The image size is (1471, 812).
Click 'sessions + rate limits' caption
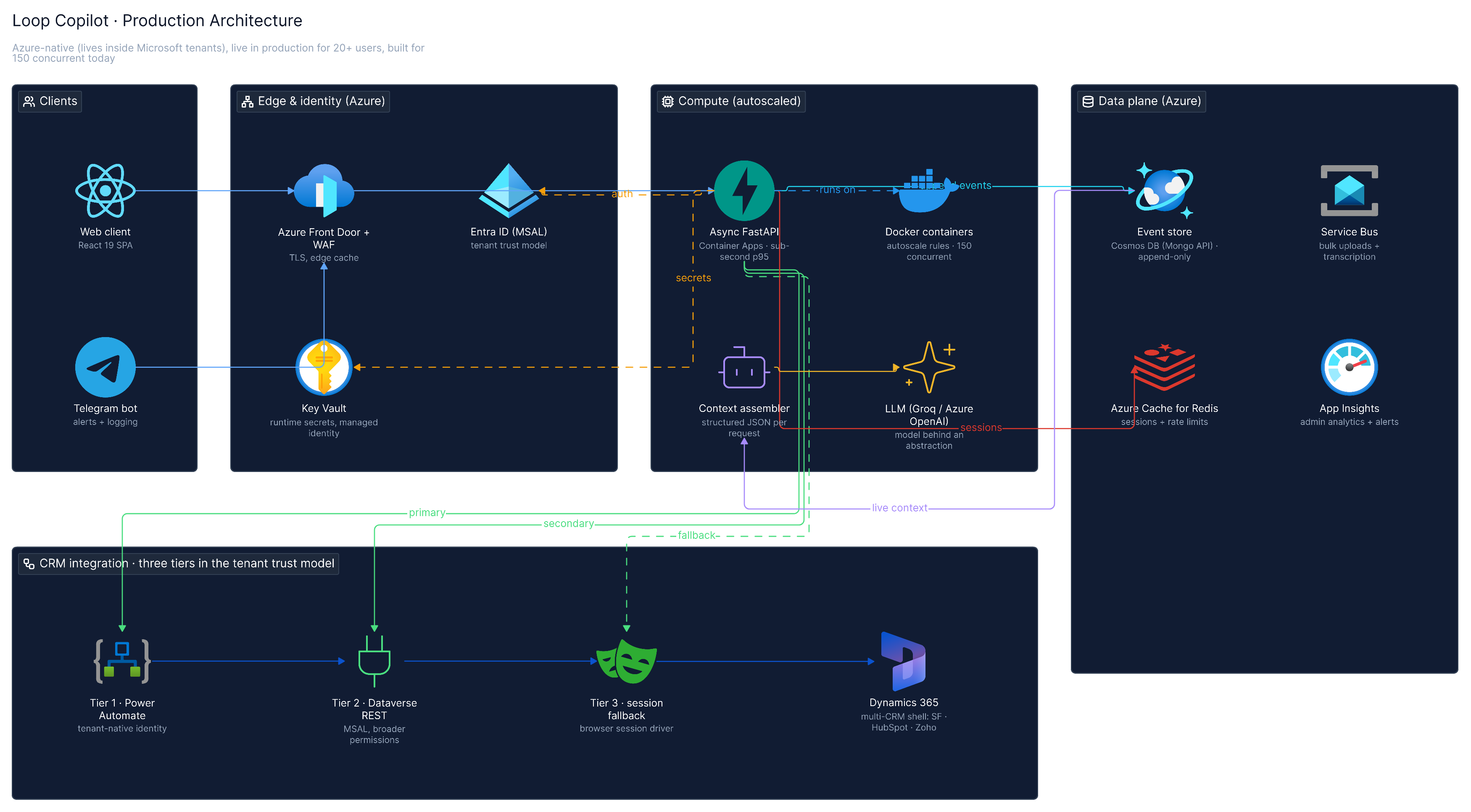coord(1164,422)
